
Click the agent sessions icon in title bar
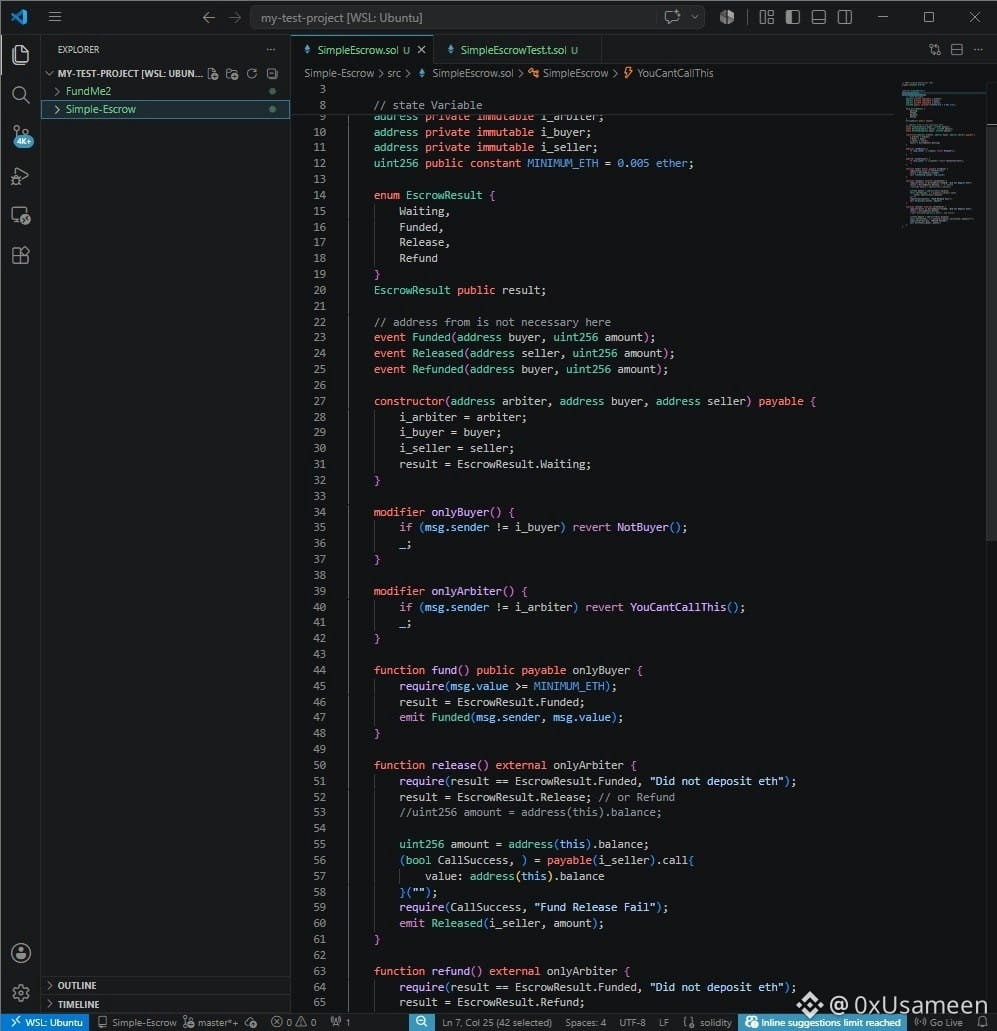(727, 17)
